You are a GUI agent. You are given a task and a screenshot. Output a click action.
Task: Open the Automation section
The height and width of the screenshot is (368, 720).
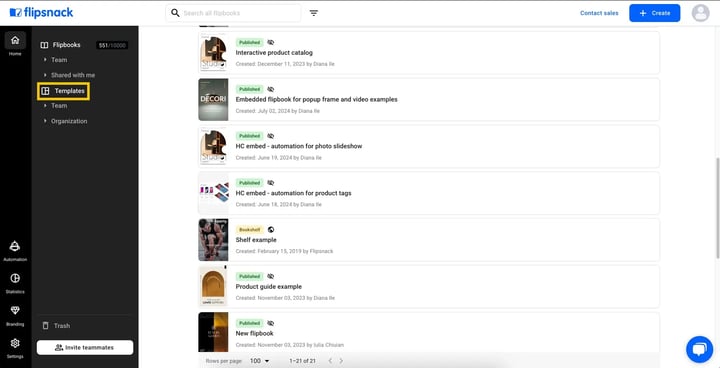[x=15, y=251]
